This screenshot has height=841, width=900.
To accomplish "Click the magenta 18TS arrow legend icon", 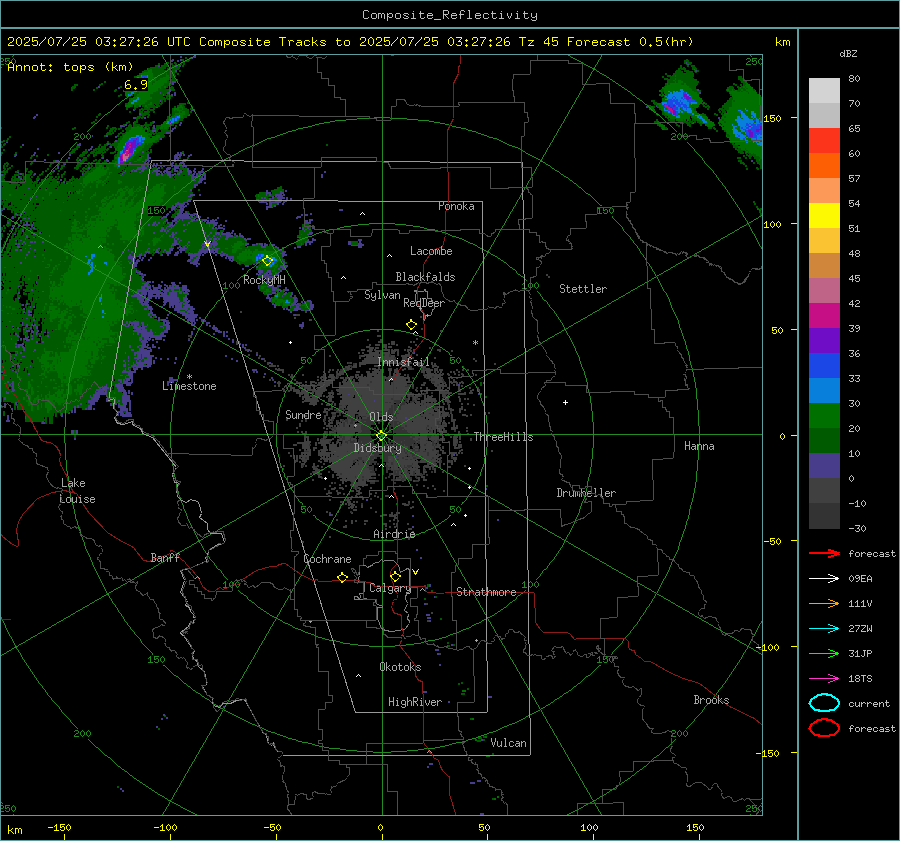I will tap(824, 679).
